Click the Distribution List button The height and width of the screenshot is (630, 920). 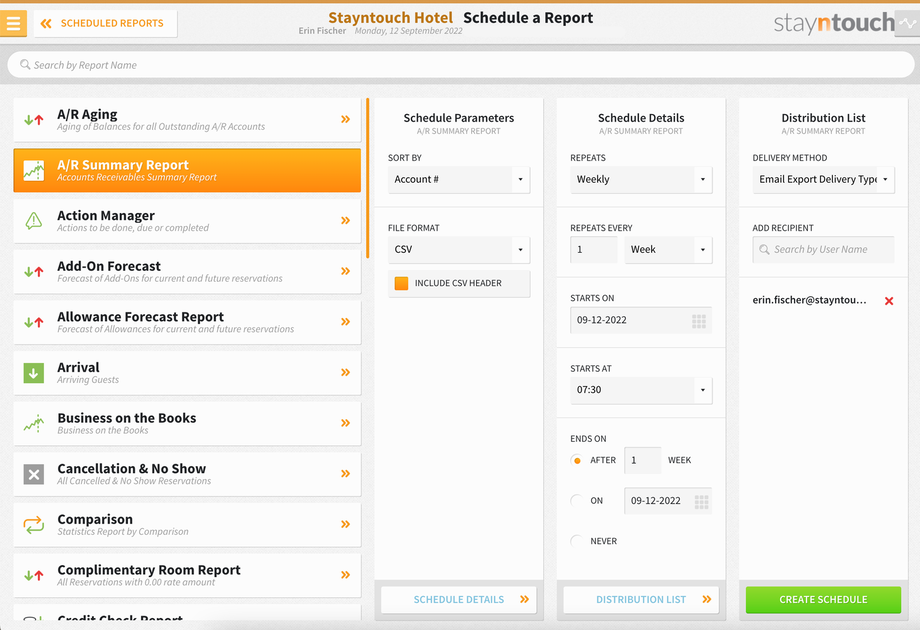coord(641,599)
